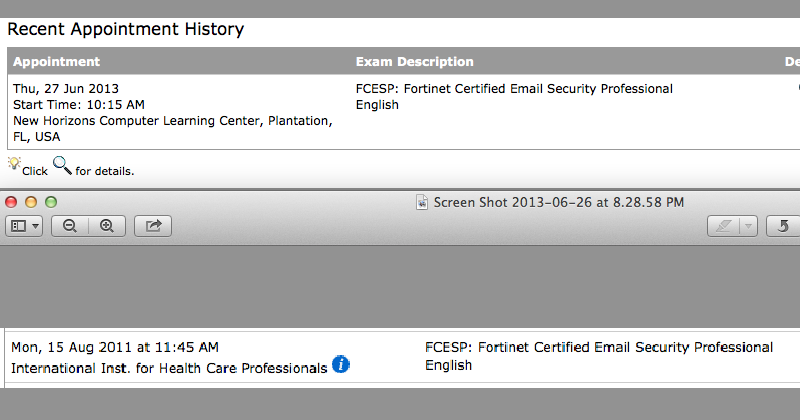Image resolution: width=800 pixels, height=420 pixels.
Task: Click the blue info icon beside International Inst.
Action: 341,365
